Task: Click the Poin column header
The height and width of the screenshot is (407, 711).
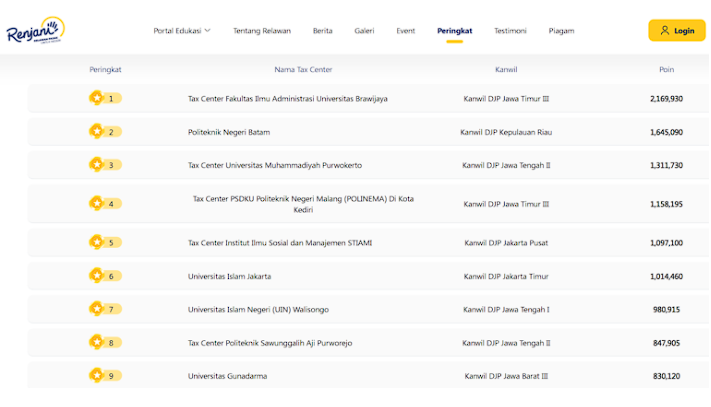Action: pos(666,69)
